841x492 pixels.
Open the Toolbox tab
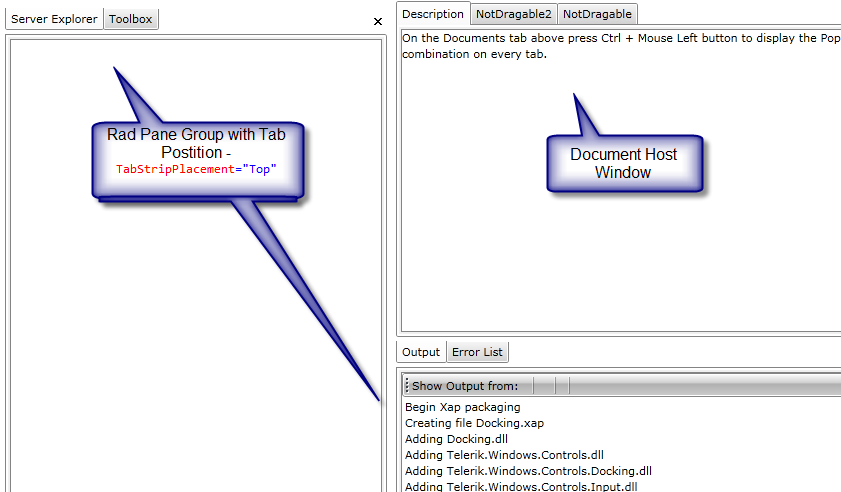coord(131,19)
